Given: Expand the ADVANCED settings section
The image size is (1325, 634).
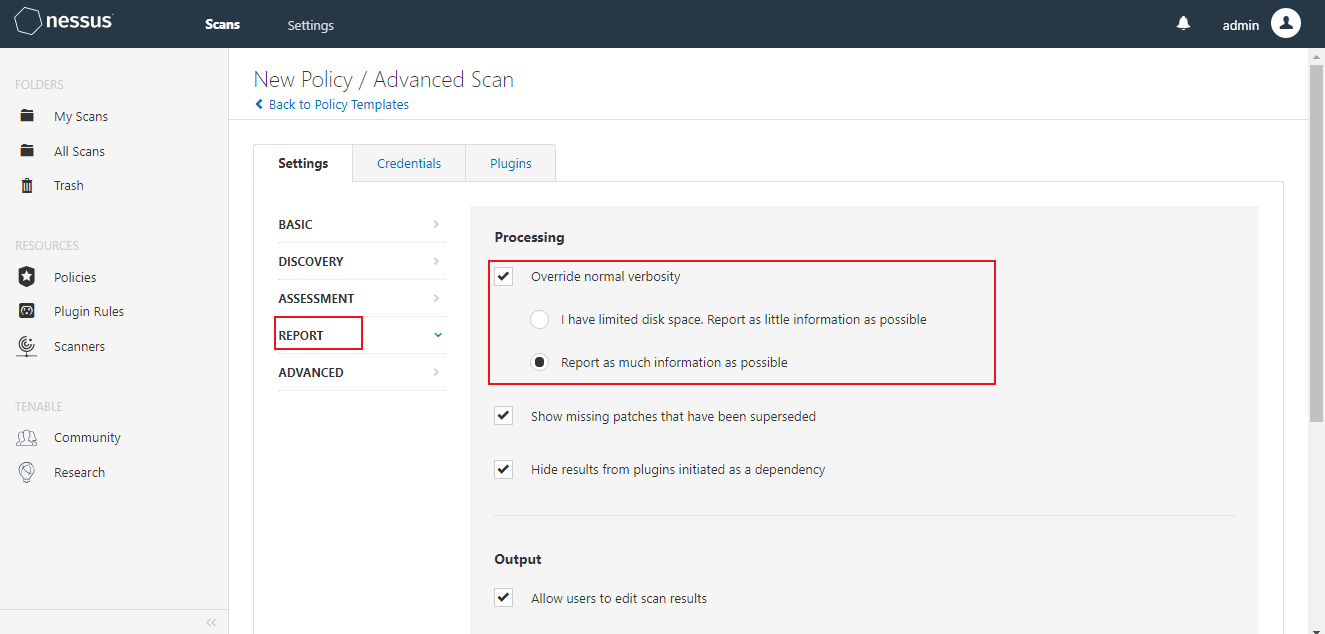Looking at the screenshot, I should click(x=360, y=373).
